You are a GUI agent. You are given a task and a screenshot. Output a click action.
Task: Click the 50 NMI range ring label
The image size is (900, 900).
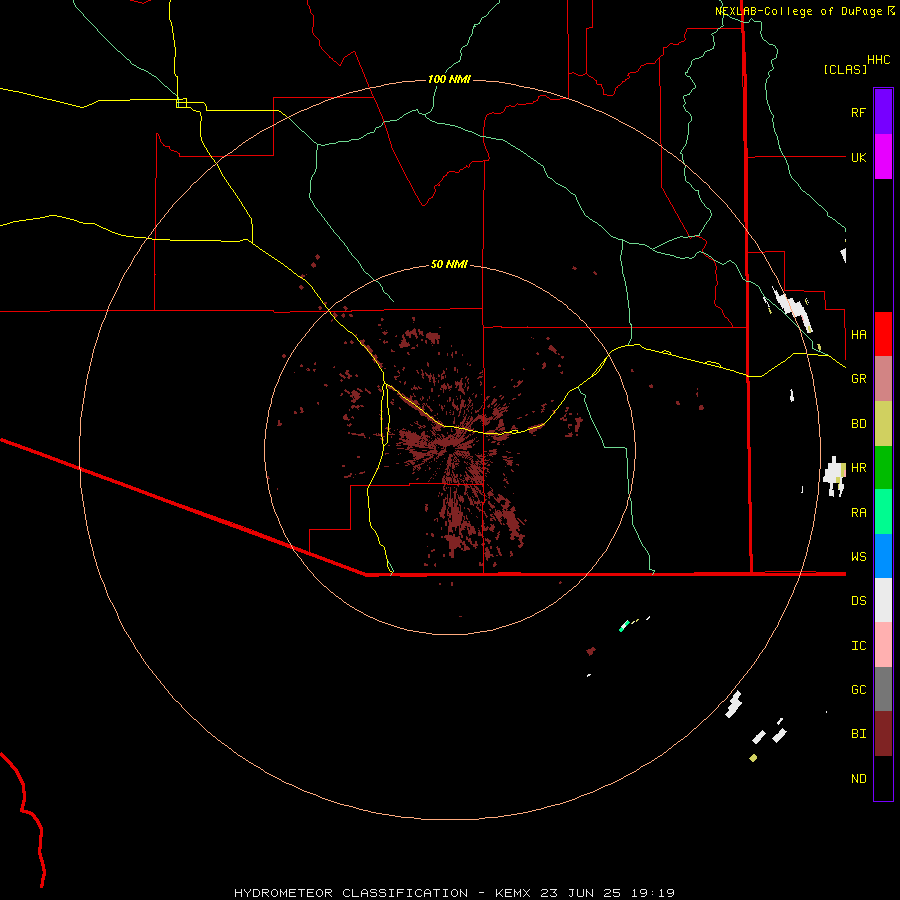point(449,264)
